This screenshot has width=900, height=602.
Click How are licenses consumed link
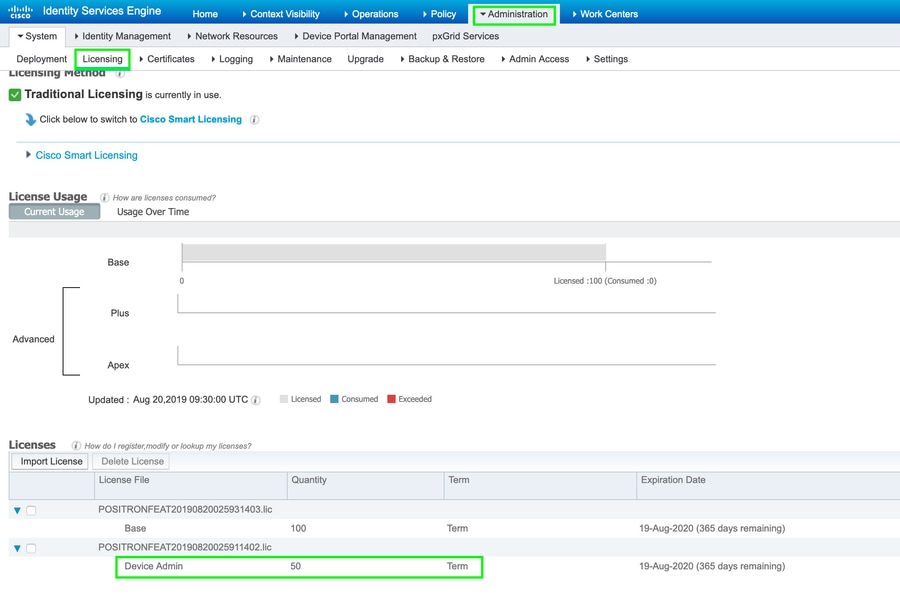pos(164,197)
